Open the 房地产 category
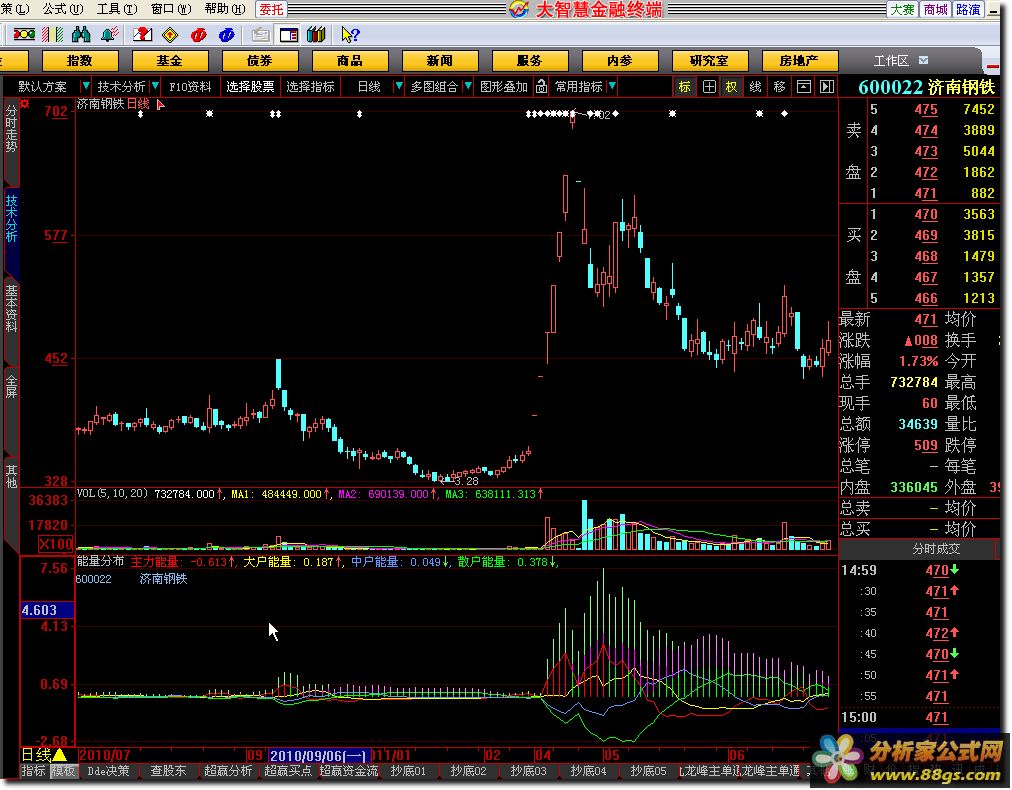1012x790 pixels. tap(800, 61)
